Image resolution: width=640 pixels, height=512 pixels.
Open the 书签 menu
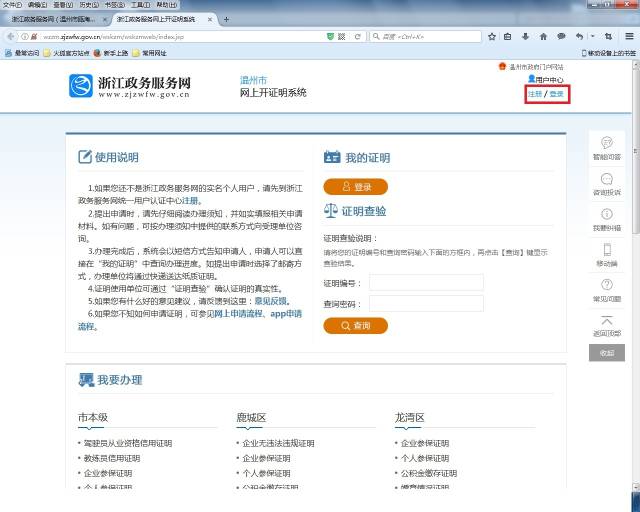click(x=114, y=4)
